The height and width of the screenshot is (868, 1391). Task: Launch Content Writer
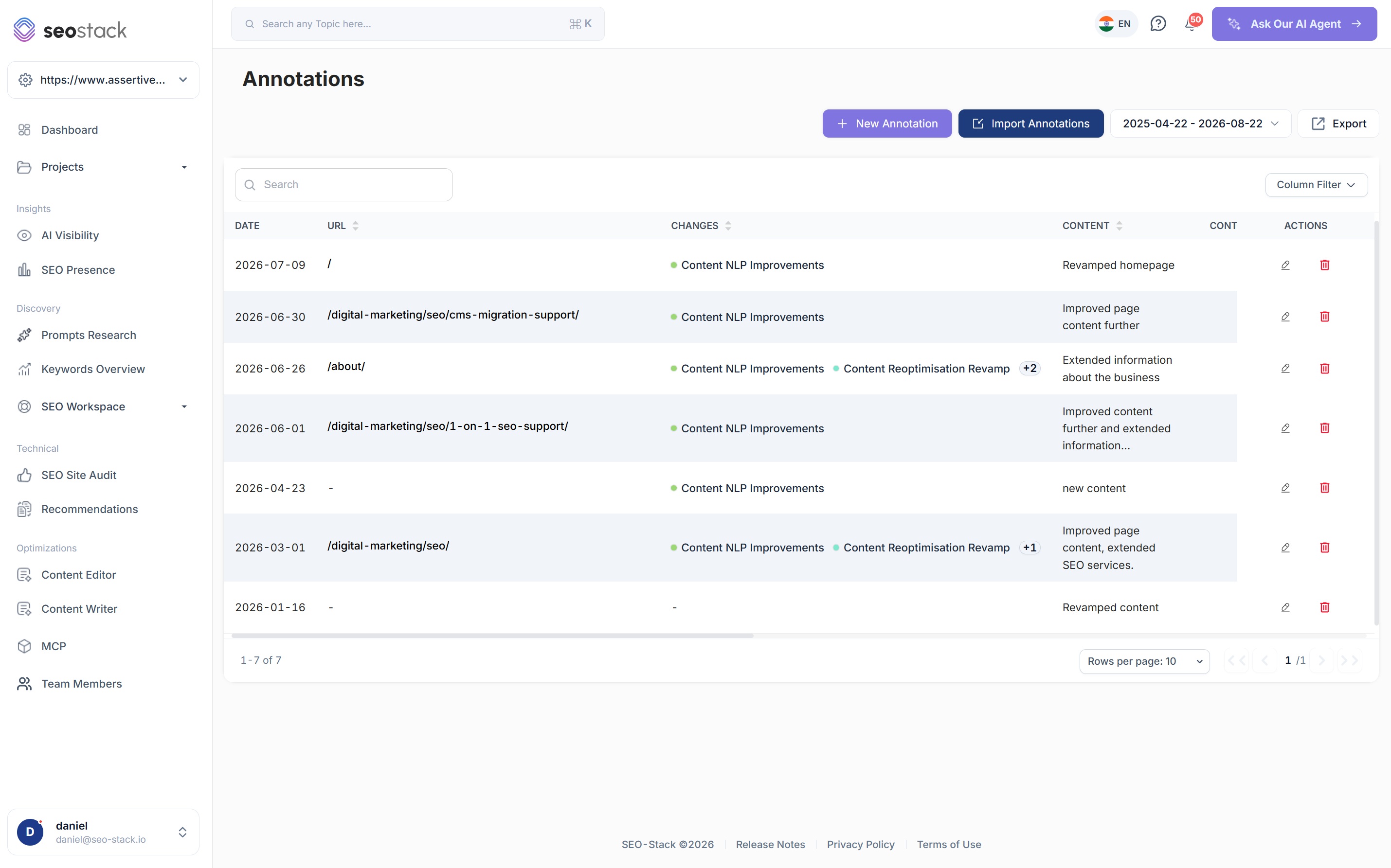(79, 609)
